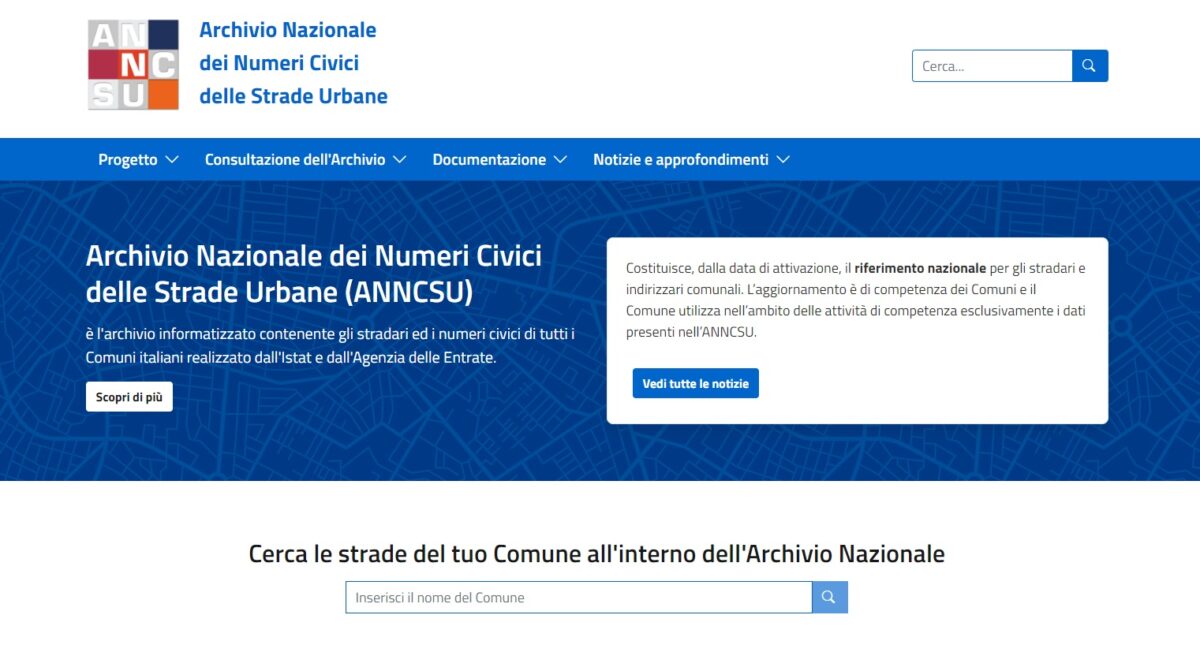1200x656 pixels.
Task: Click the site title link in header
Action: point(293,63)
